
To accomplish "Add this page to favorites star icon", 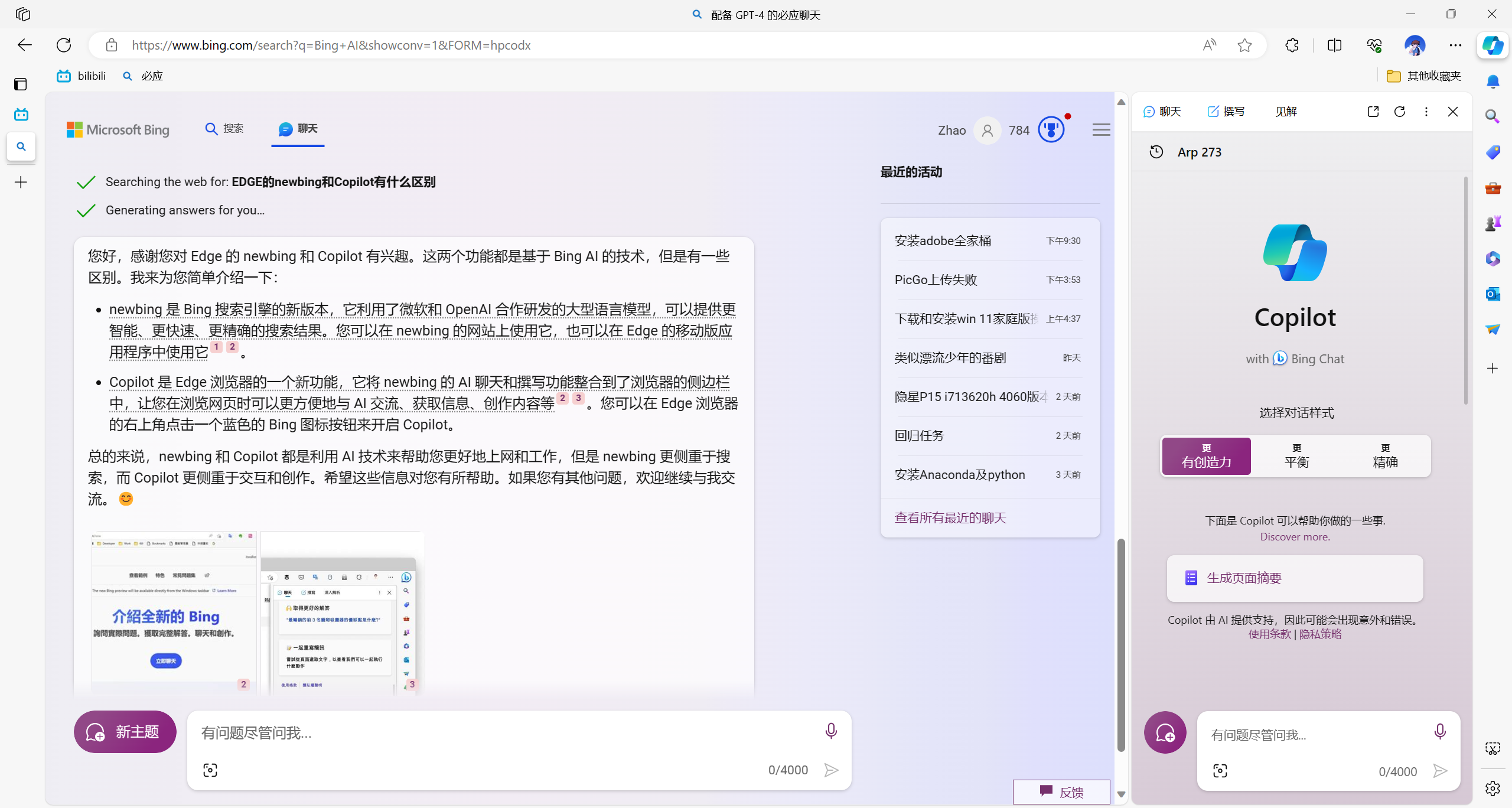I will tap(1244, 45).
